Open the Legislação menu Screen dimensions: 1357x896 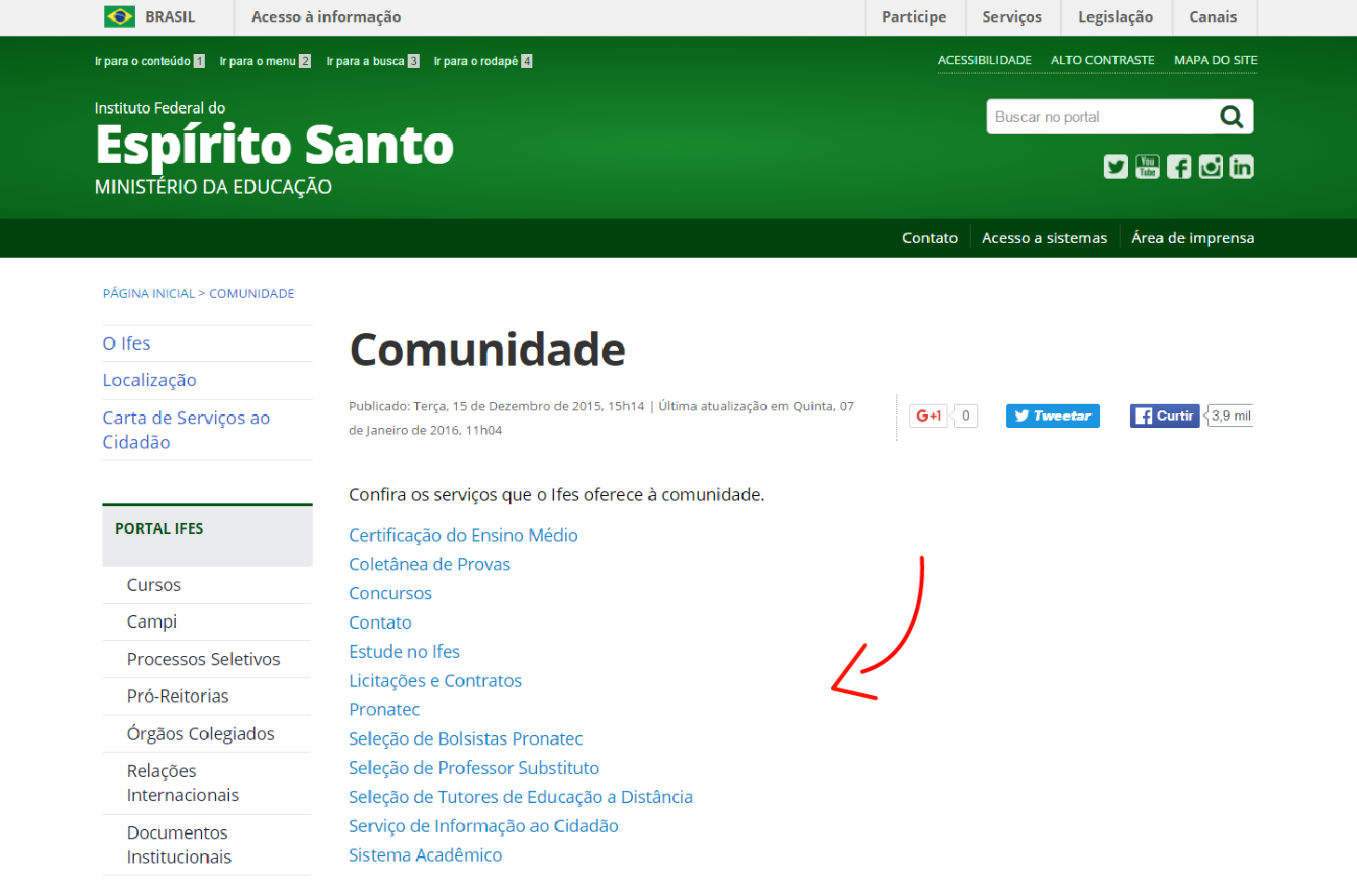(x=1115, y=17)
